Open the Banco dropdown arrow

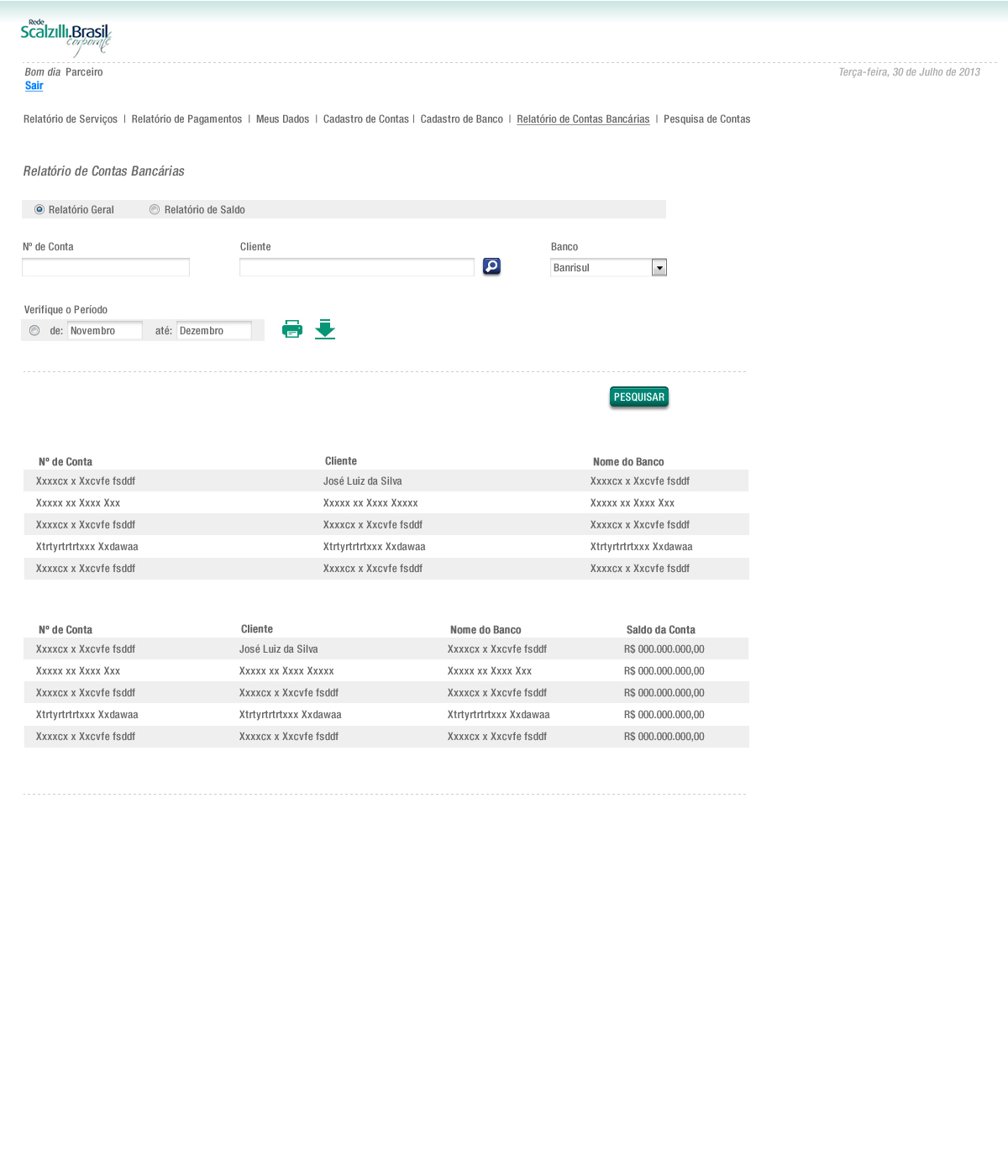pos(659,268)
